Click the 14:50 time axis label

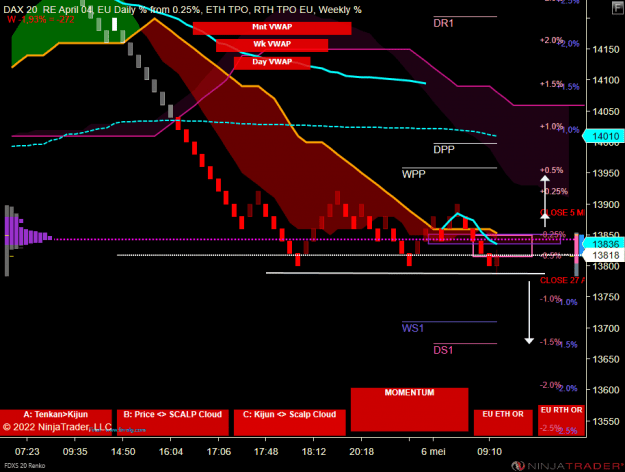point(123,452)
